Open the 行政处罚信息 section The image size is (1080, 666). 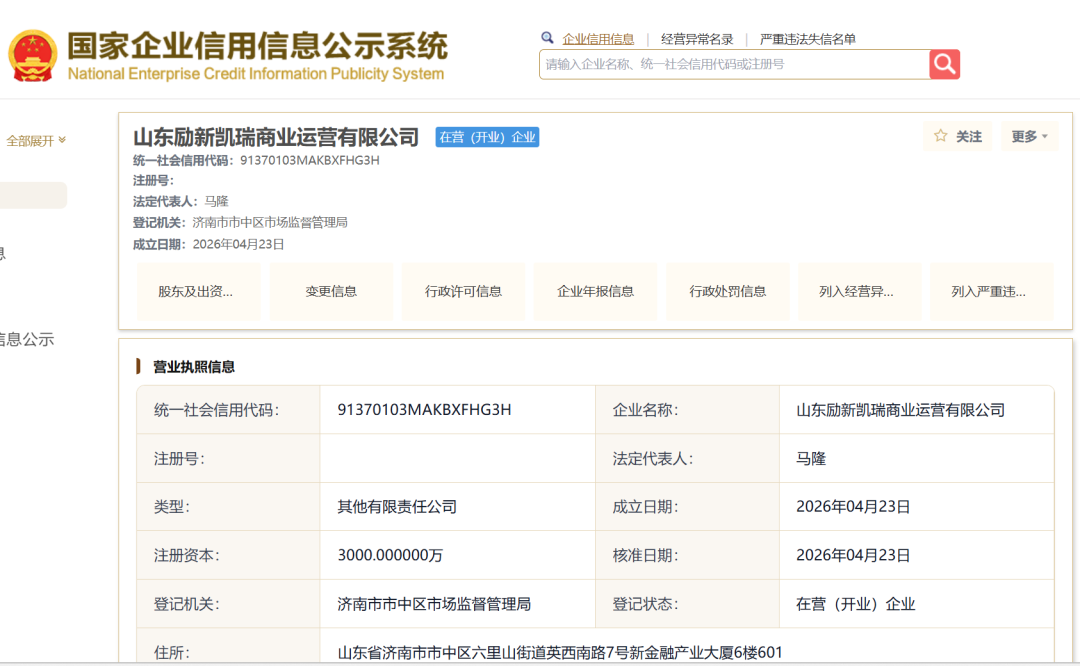tap(727, 292)
